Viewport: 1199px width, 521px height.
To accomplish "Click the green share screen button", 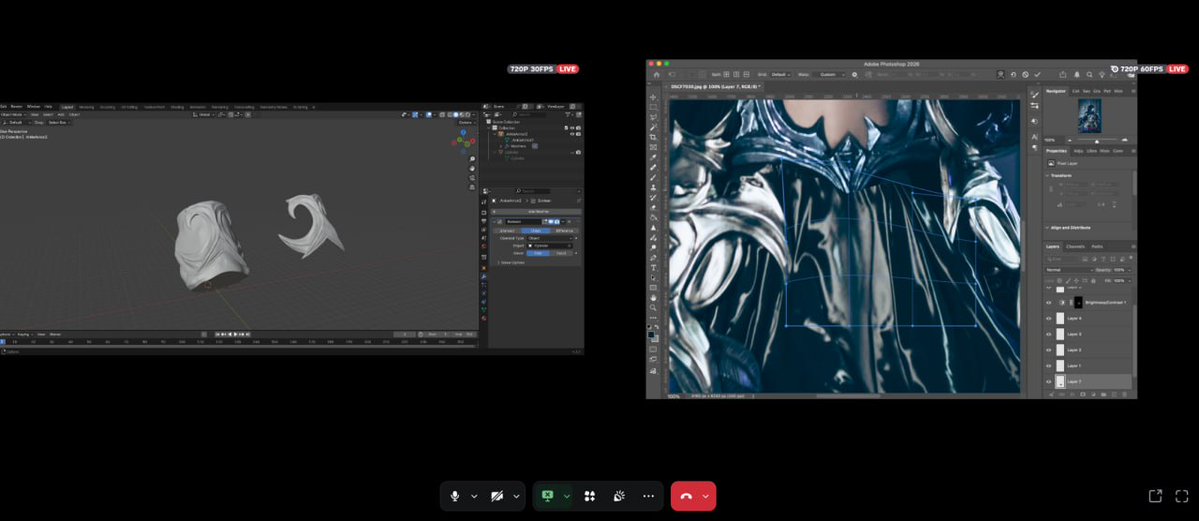I will (x=547, y=496).
